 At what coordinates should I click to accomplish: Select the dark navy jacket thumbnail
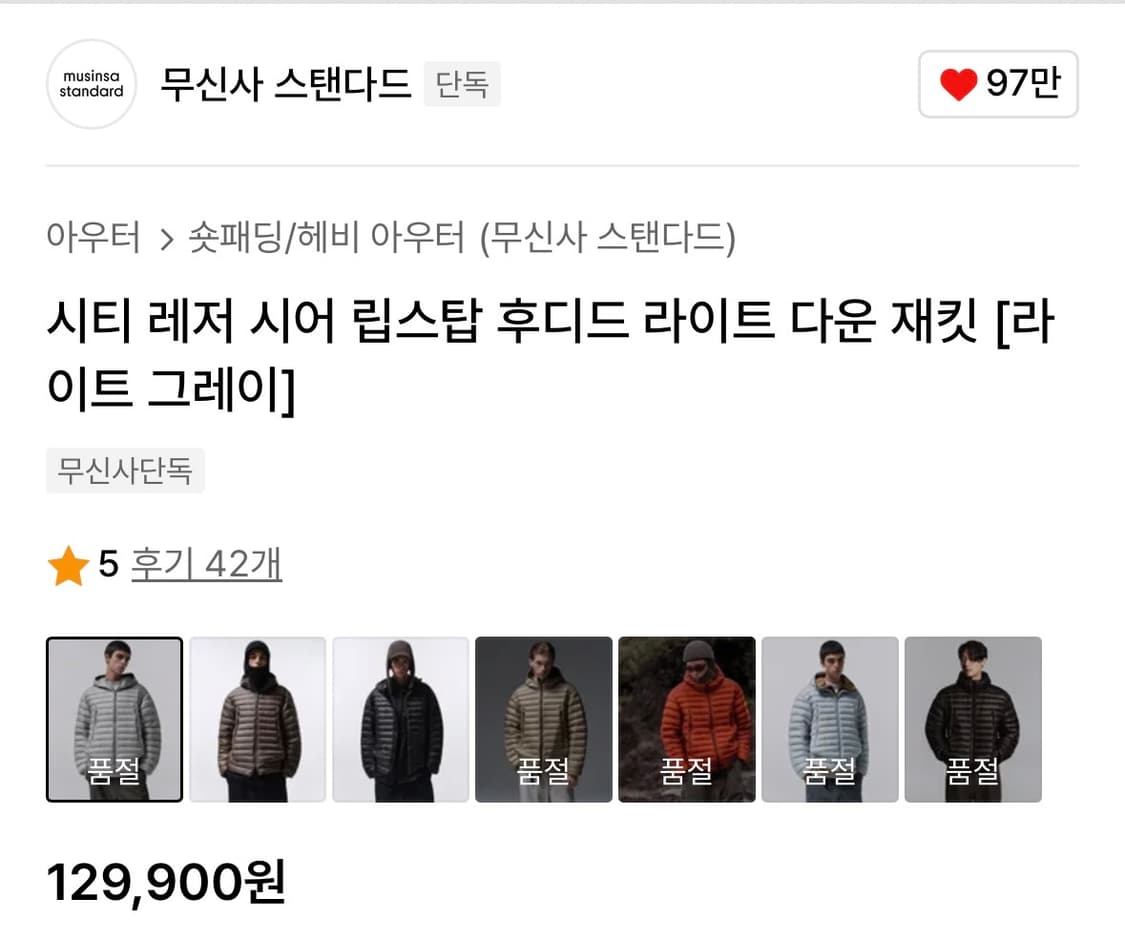click(400, 719)
